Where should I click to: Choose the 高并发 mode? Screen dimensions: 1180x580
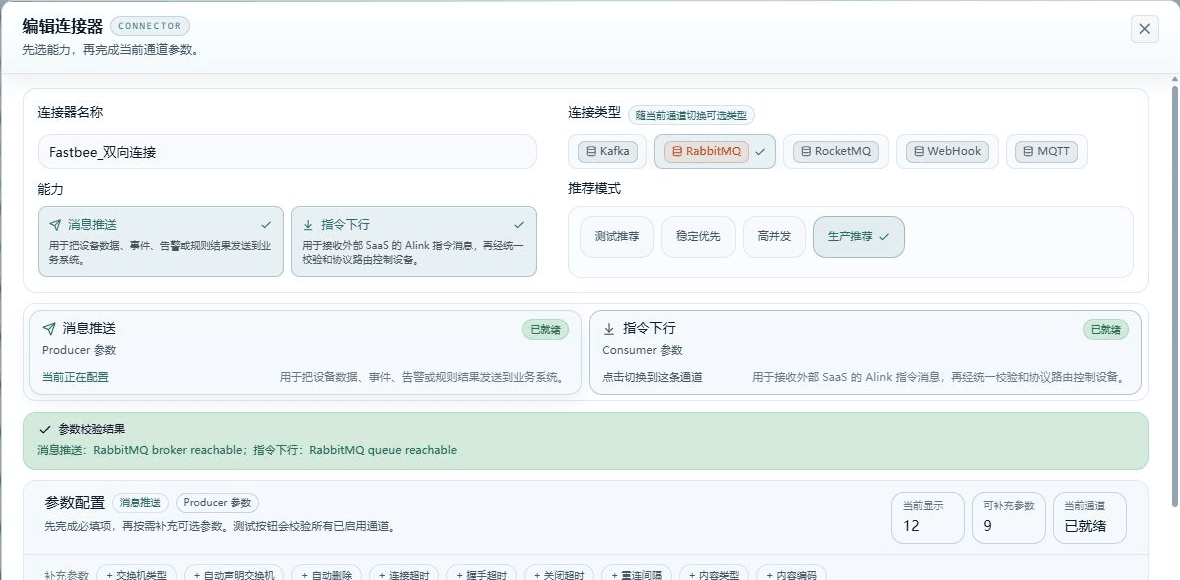click(774, 237)
